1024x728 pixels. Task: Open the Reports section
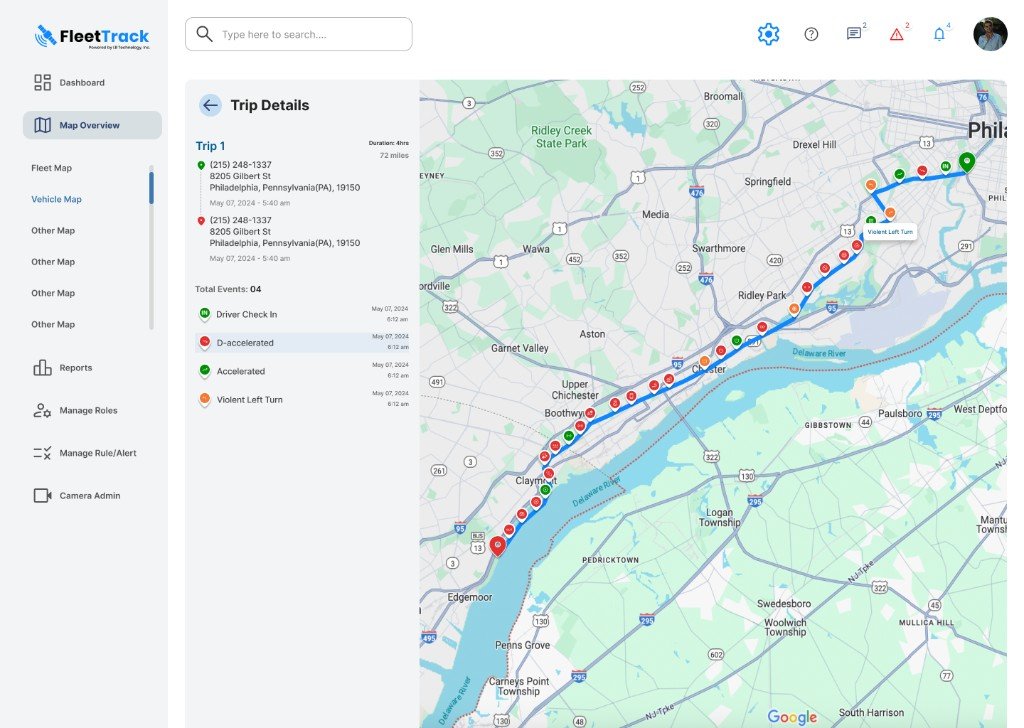(76, 368)
